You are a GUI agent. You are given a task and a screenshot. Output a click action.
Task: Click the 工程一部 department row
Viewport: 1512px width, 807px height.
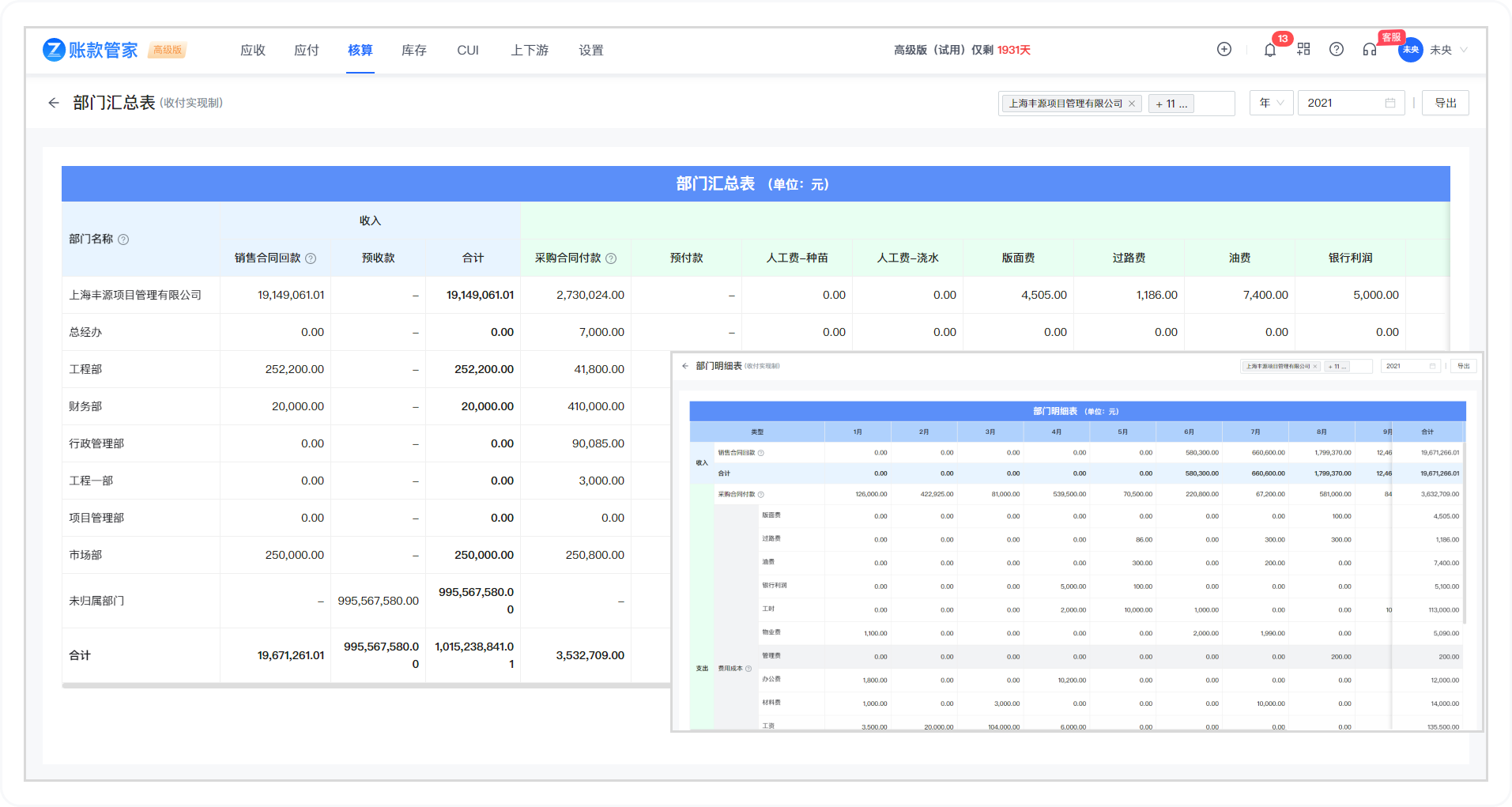tap(91, 481)
